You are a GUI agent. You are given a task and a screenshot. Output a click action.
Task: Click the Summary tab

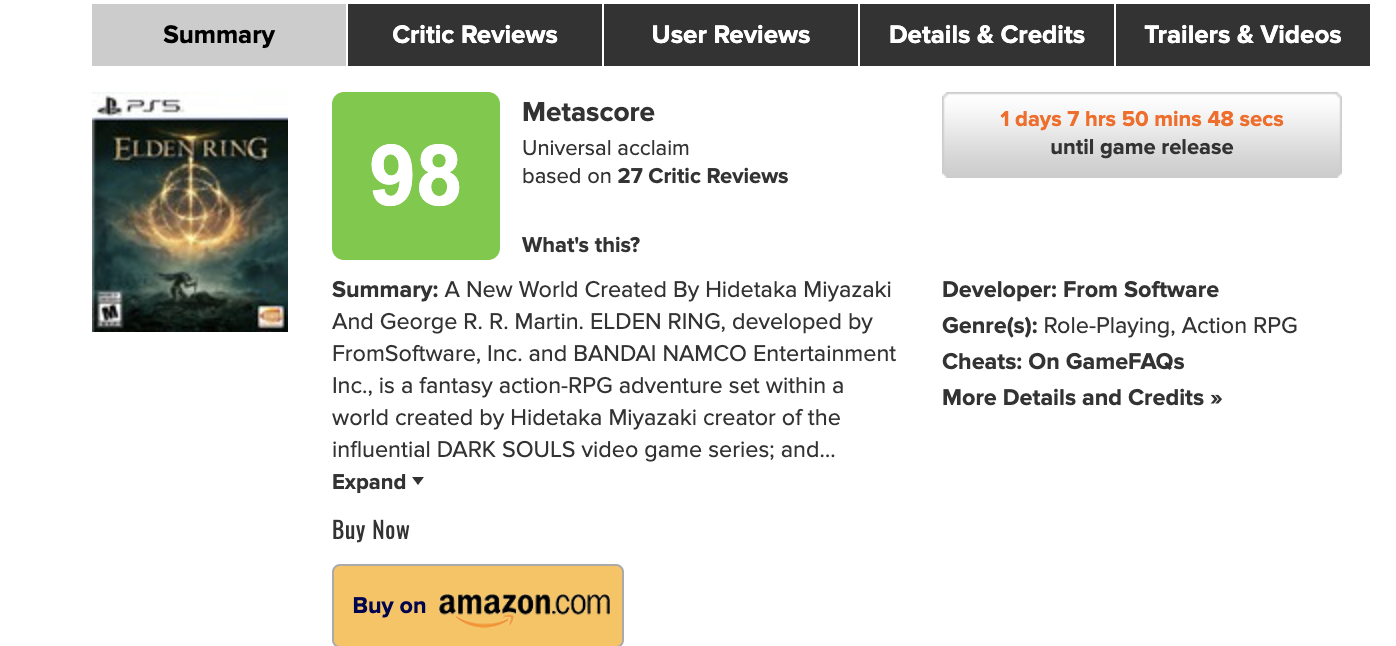[219, 35]
